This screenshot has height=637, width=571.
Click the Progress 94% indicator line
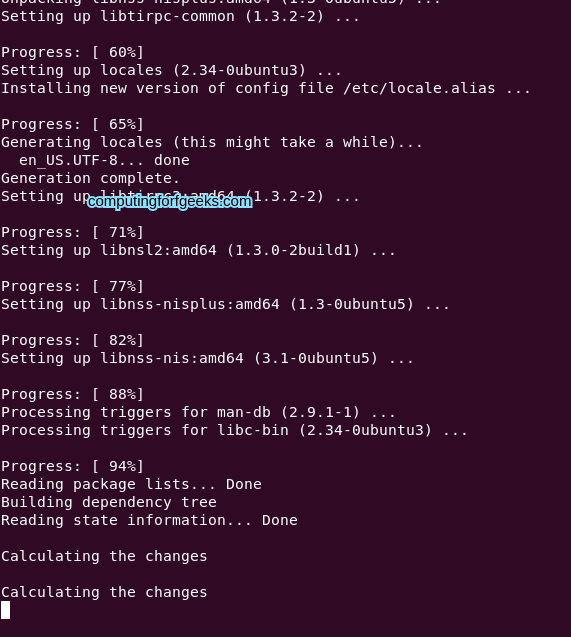(x=72, y=466)
